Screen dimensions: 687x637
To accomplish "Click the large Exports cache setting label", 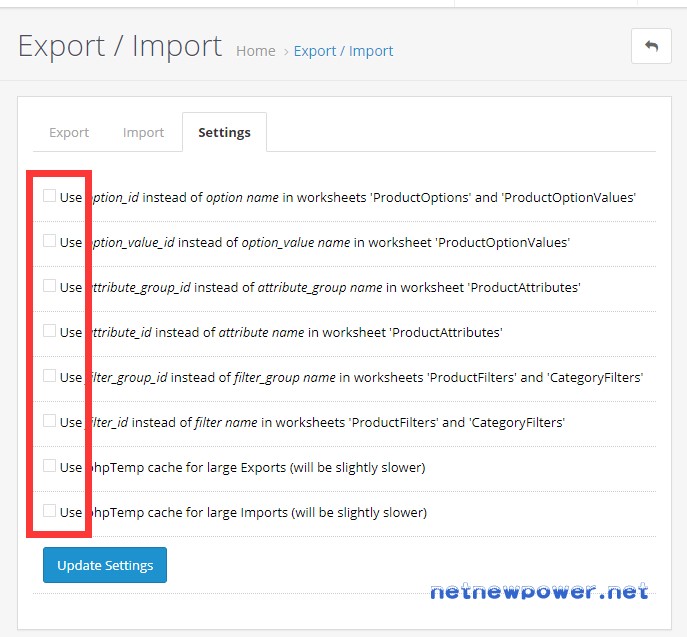I will [243, 467].
